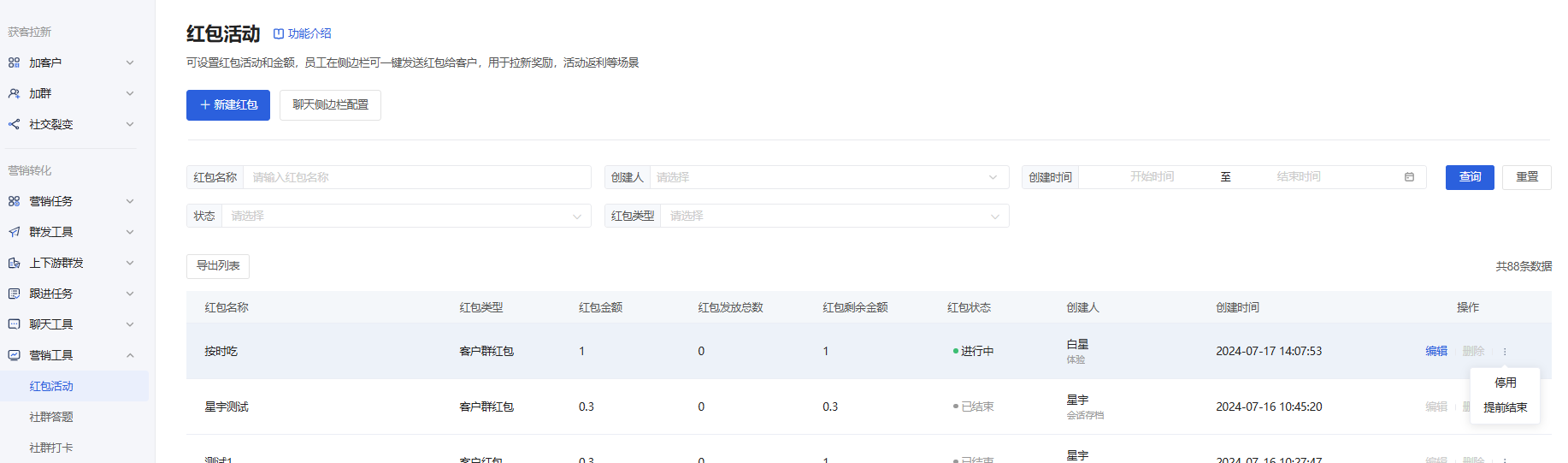Expand the 加客户 menu chevron

130,62
